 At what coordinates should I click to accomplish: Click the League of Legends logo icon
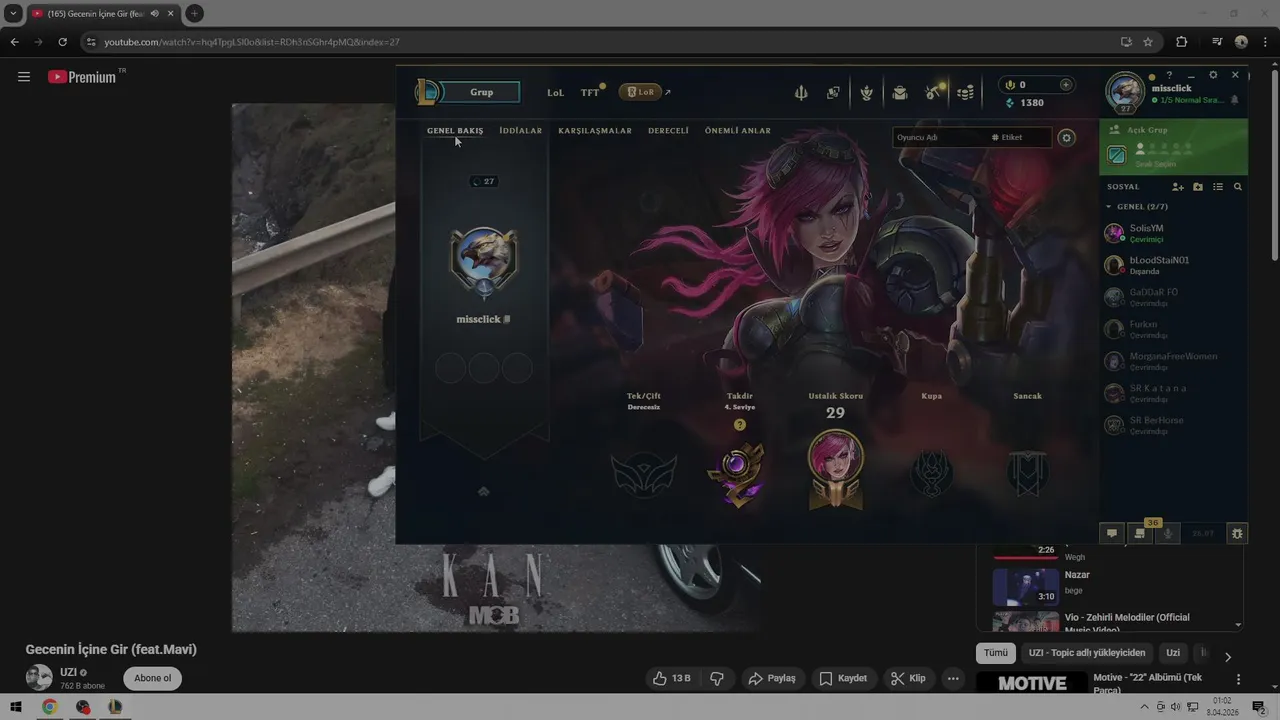pyautogui.click(x=428, y=92)
